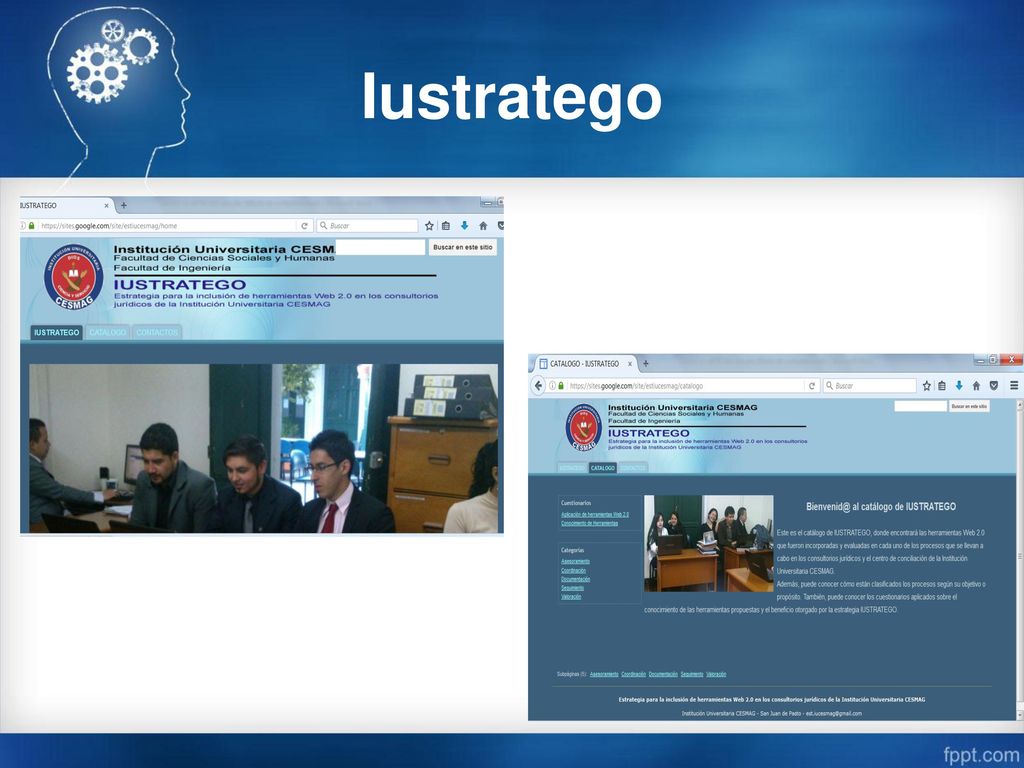Open Valoración in the Subpáginas row
The width and height of the screenshot is (1024, 768).
tap(716, 675)
